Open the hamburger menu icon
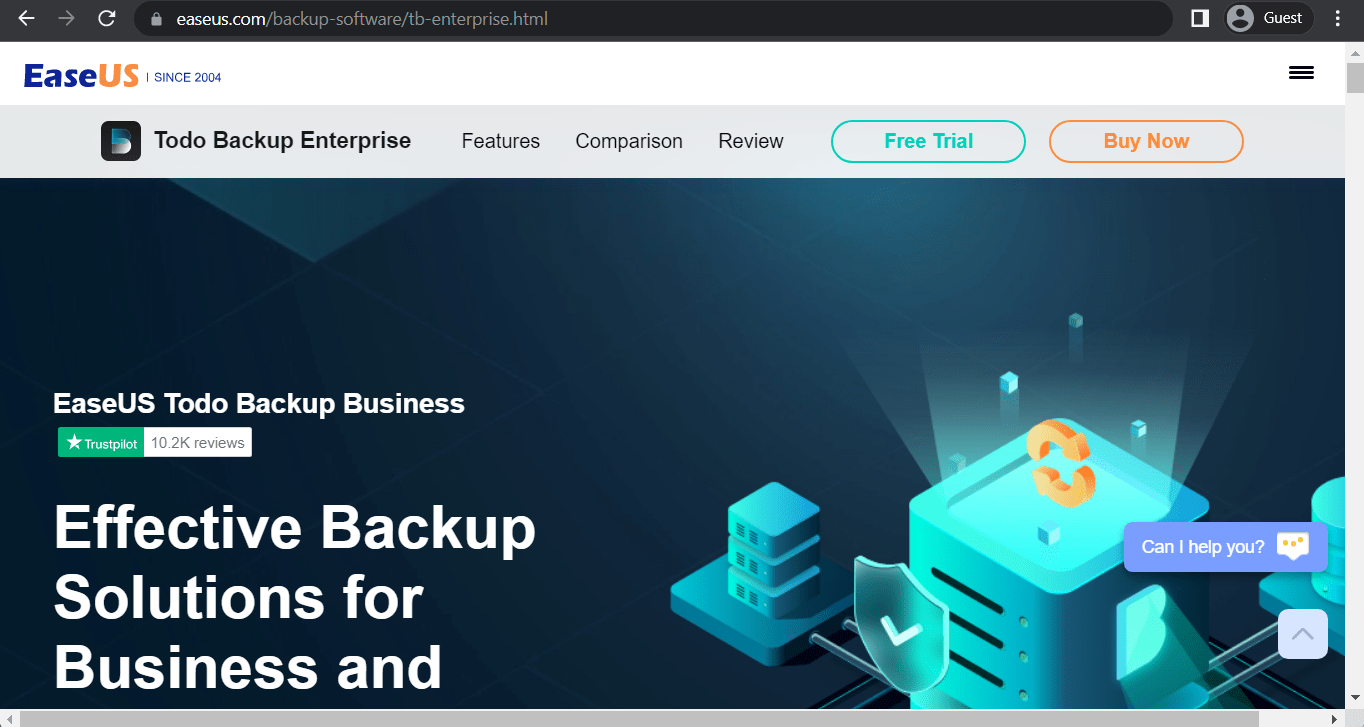1364x727 pixels. tap(1301, 73)
